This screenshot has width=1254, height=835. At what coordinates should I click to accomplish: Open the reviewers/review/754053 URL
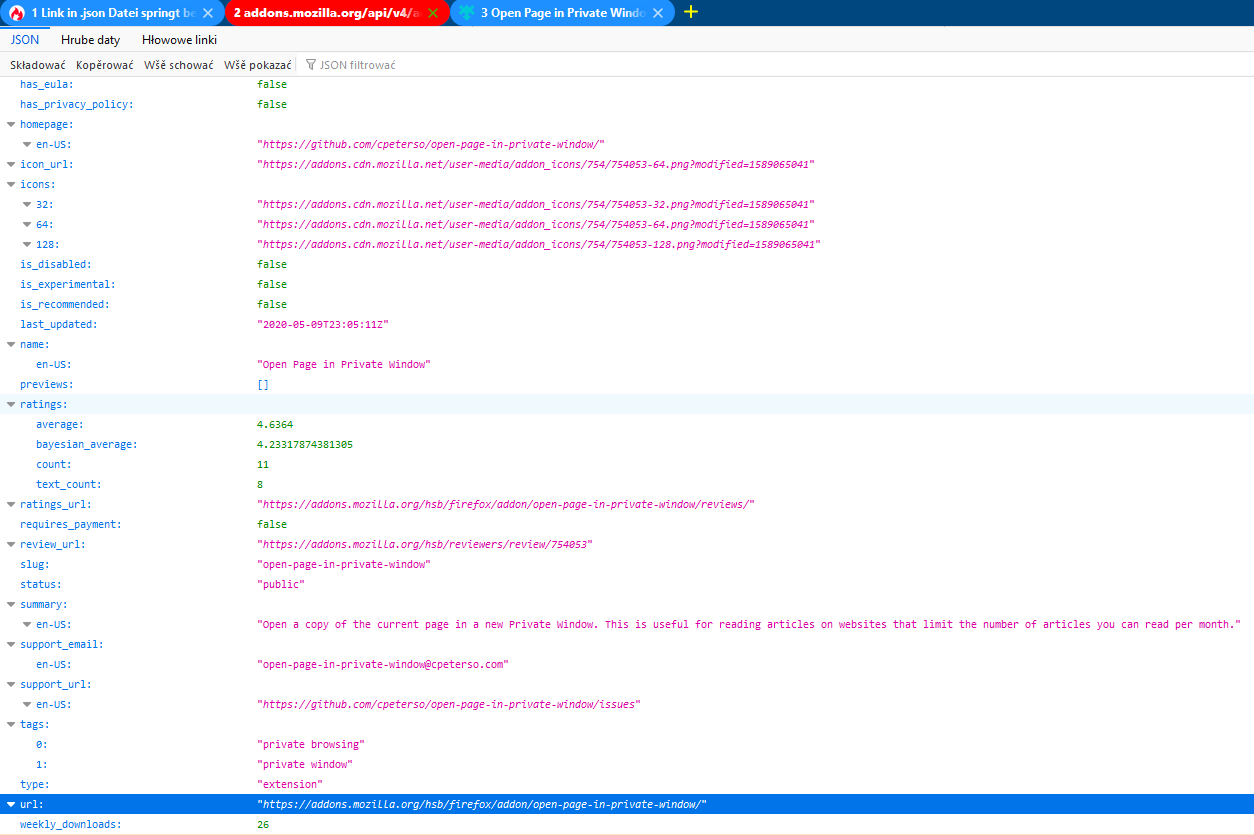pos(425,544)
